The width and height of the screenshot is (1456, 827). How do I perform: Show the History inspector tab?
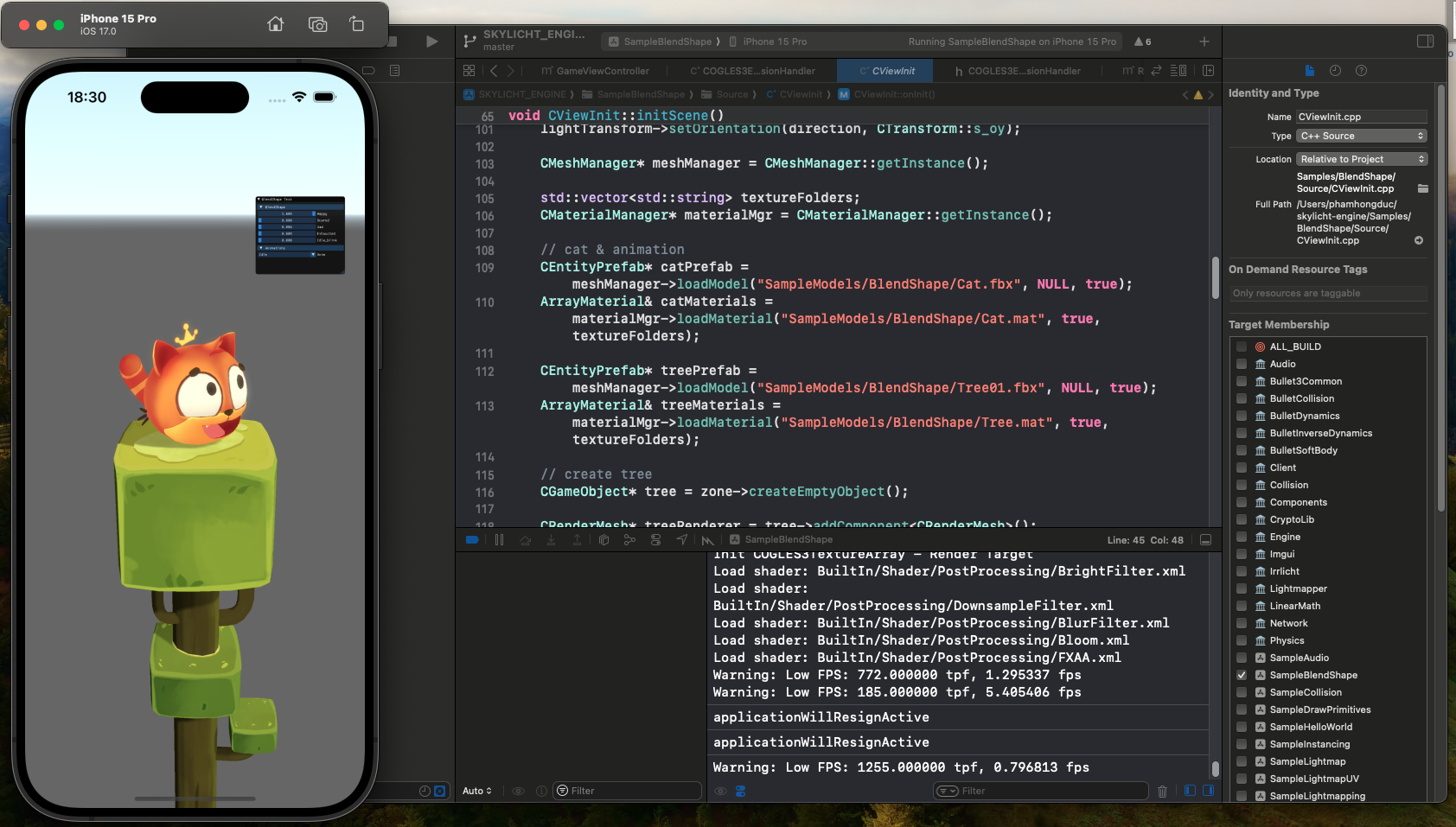coord(1335,71)
